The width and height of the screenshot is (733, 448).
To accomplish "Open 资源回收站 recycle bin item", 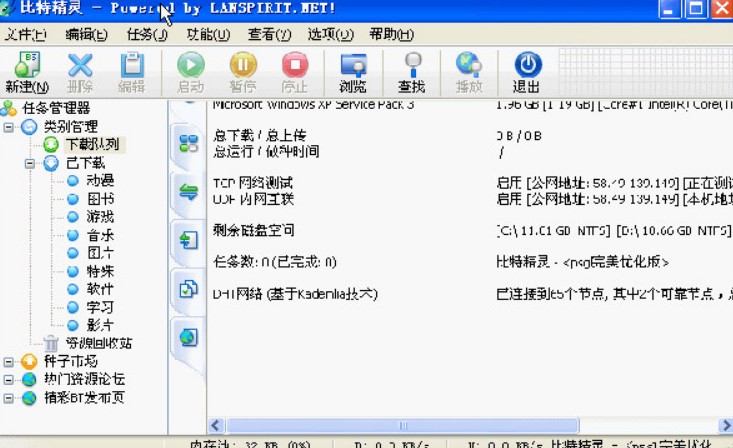I will pos(99,343).
